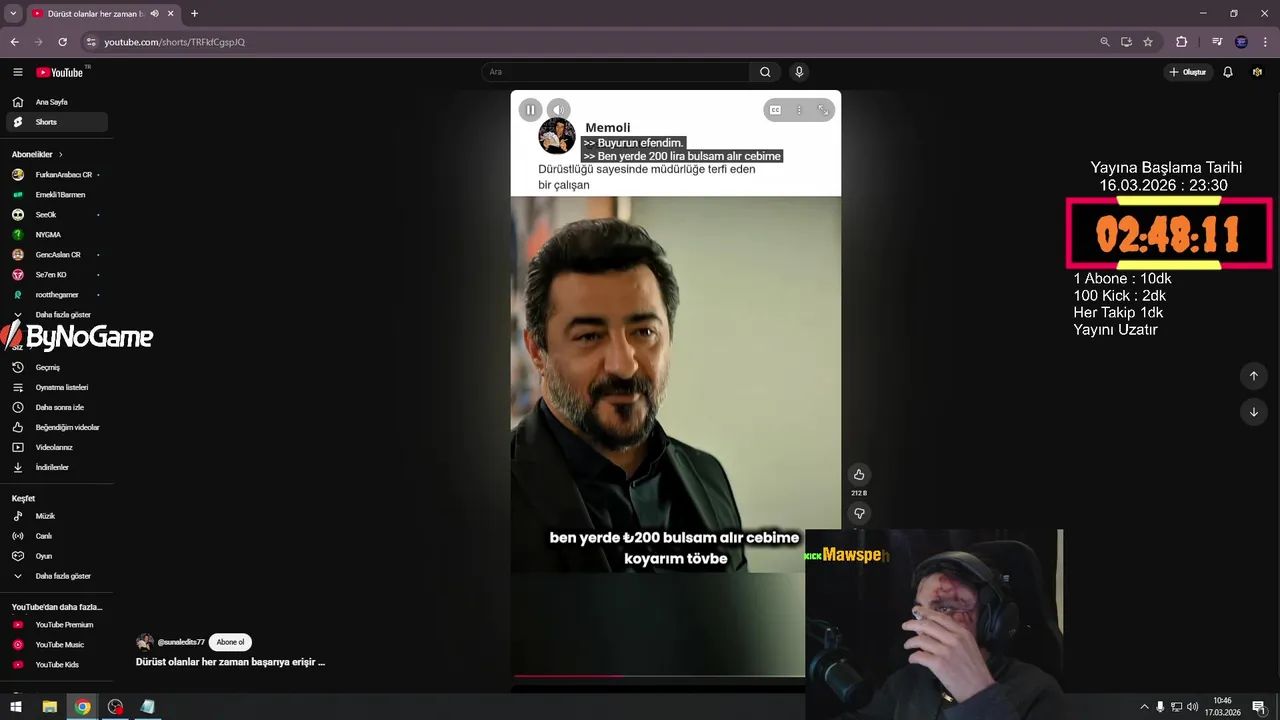Viewport: 1280px width, 720px height.
Task: Click the youtube.com address bar URL
Action: [x=175, y=42]
